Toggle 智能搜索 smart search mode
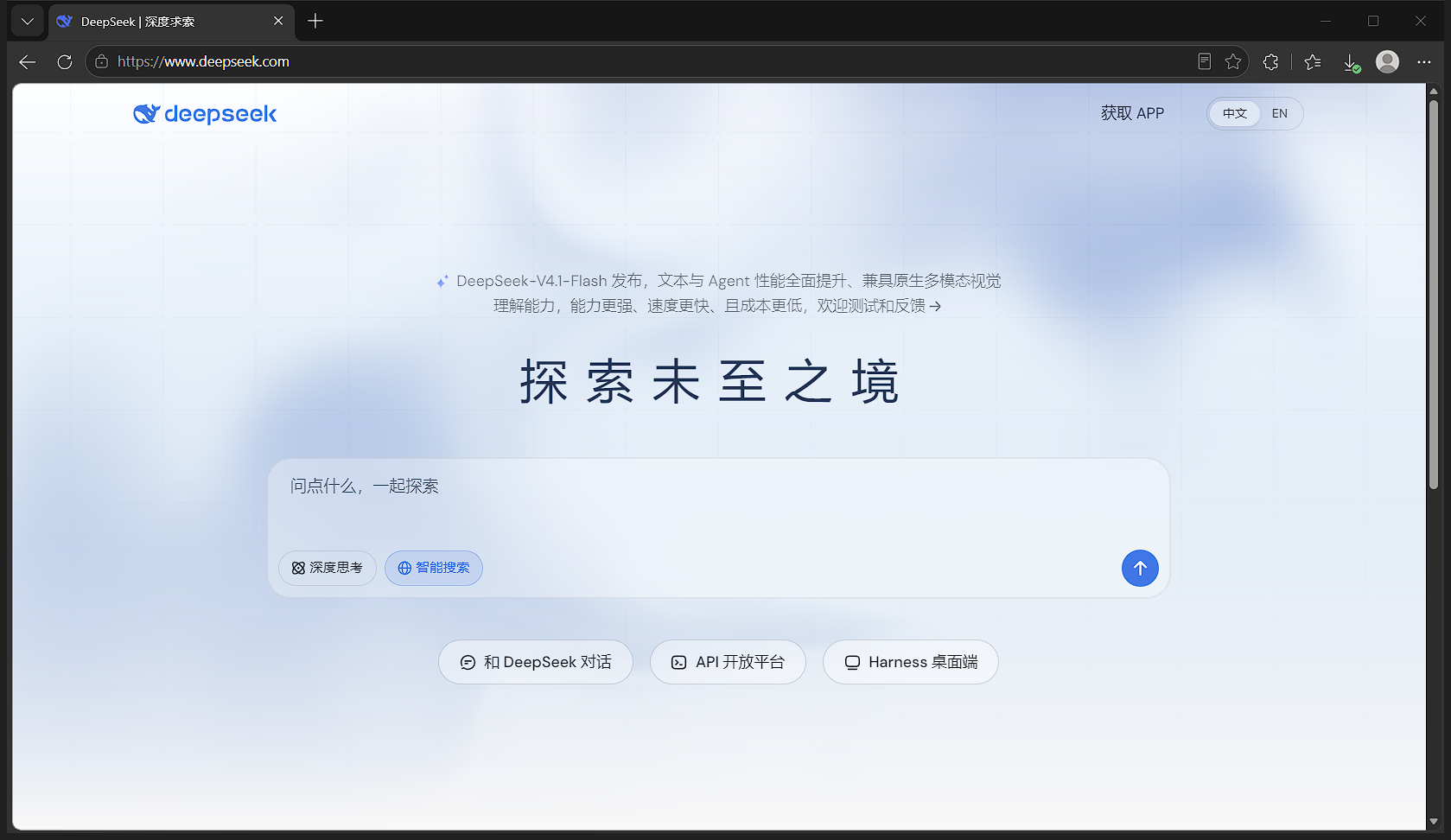Screen dimensions: 1451x840 434,568
